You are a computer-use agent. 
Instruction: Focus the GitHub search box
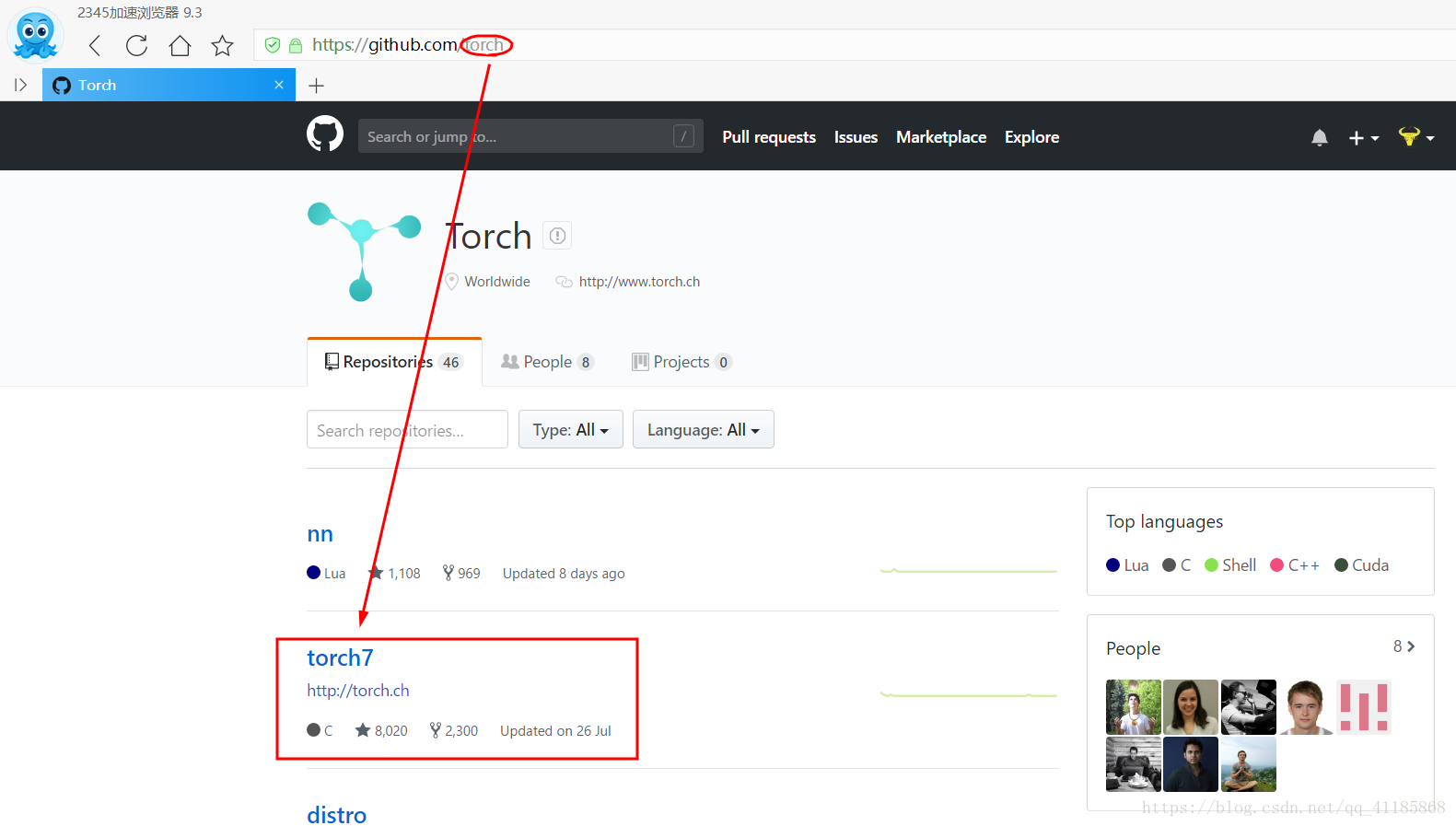[x=530, y=136]
